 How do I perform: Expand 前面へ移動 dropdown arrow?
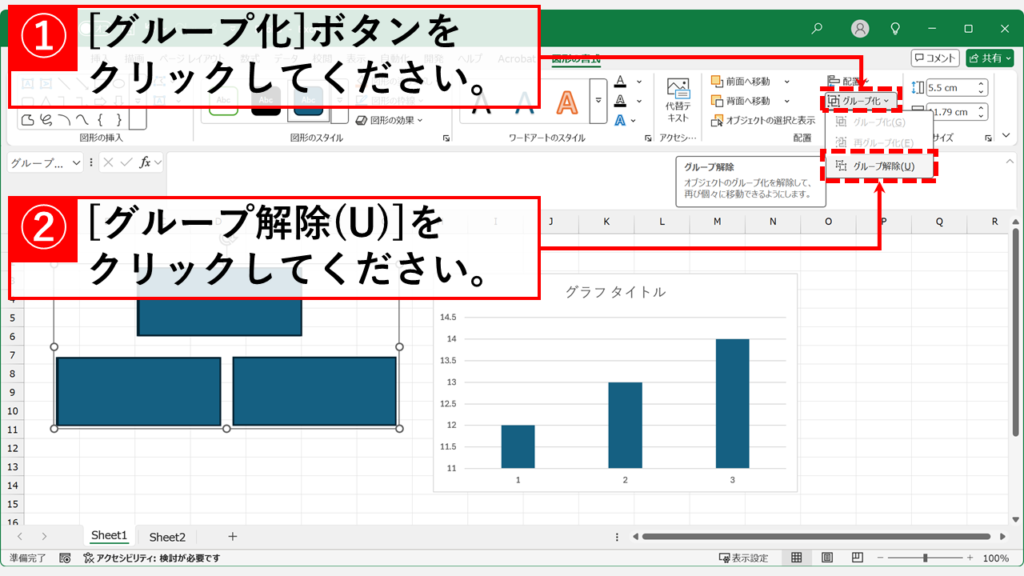pyautogui.click(x=786, y=82)
